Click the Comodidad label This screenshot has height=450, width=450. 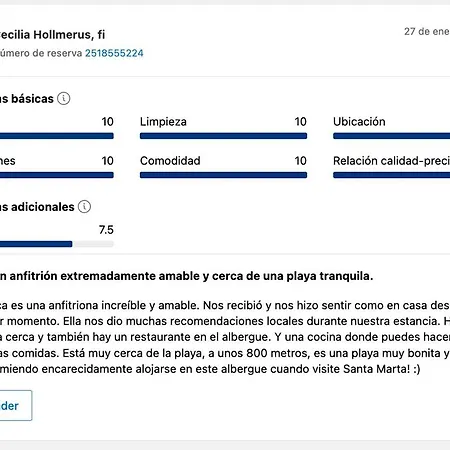(170, 161)
